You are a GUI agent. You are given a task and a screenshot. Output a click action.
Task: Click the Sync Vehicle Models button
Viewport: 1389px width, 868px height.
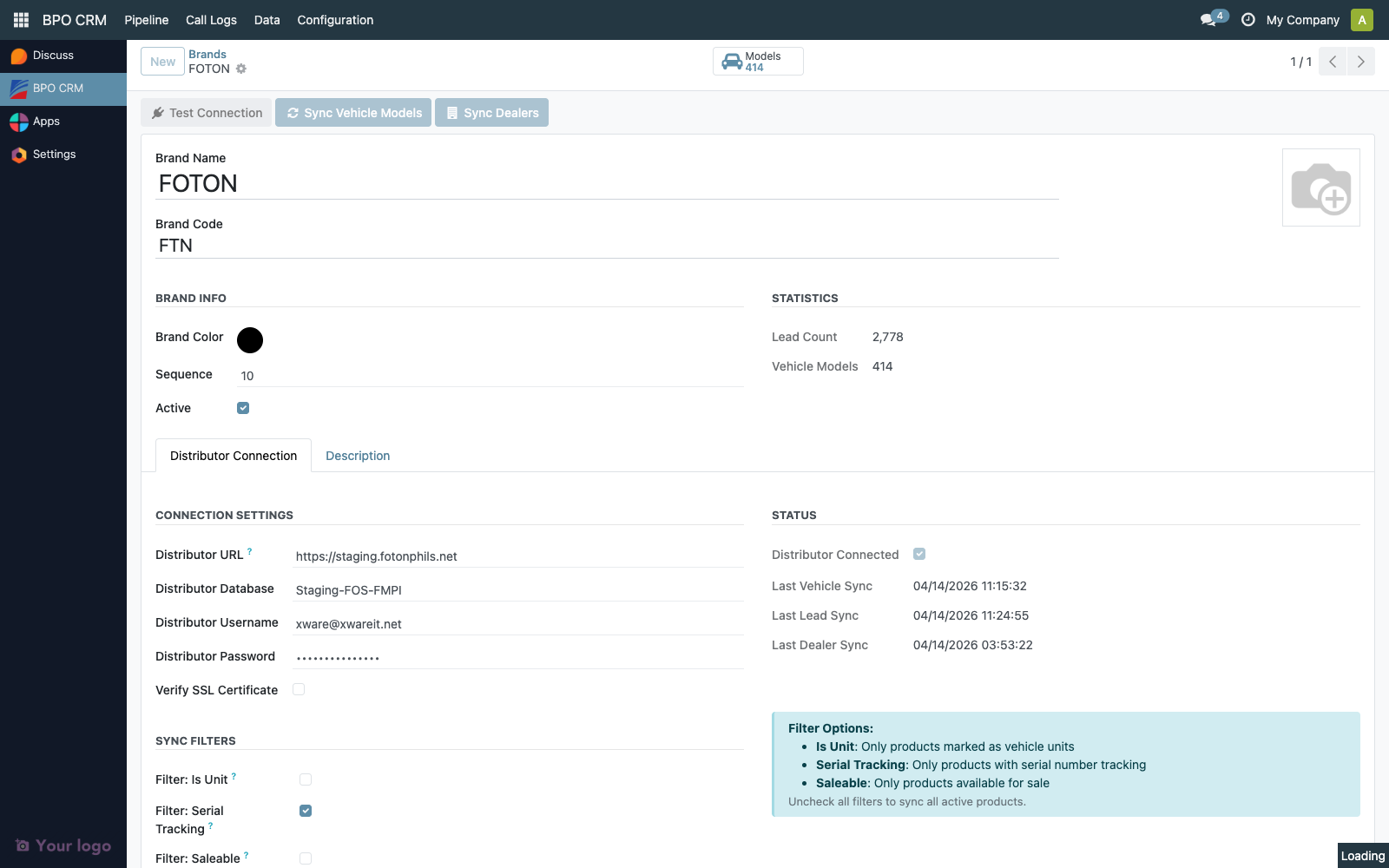pyautogui.click(x=353, y=113)
